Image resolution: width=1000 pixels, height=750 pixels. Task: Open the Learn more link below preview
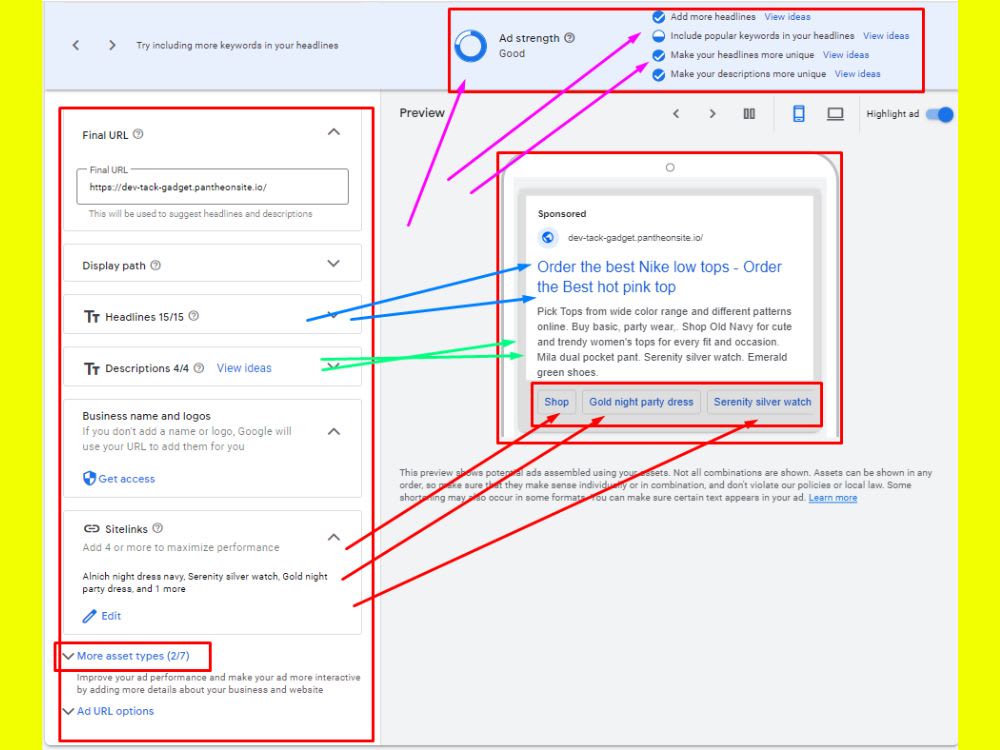833,497
